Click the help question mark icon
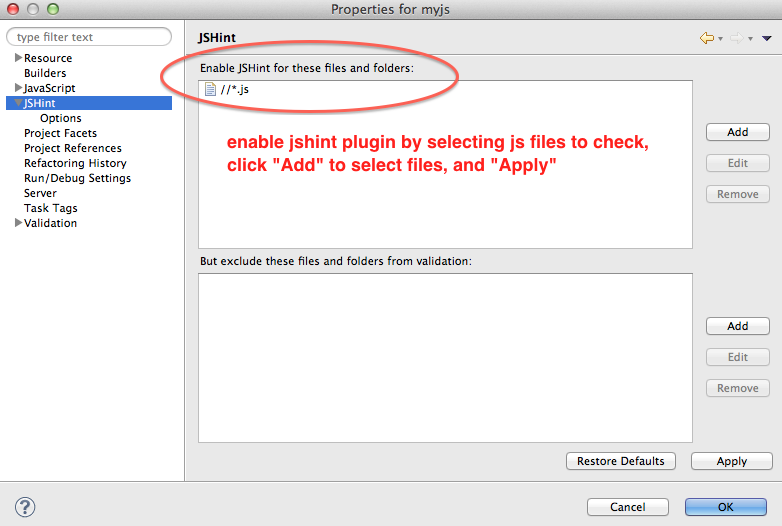 click(26, 507)
